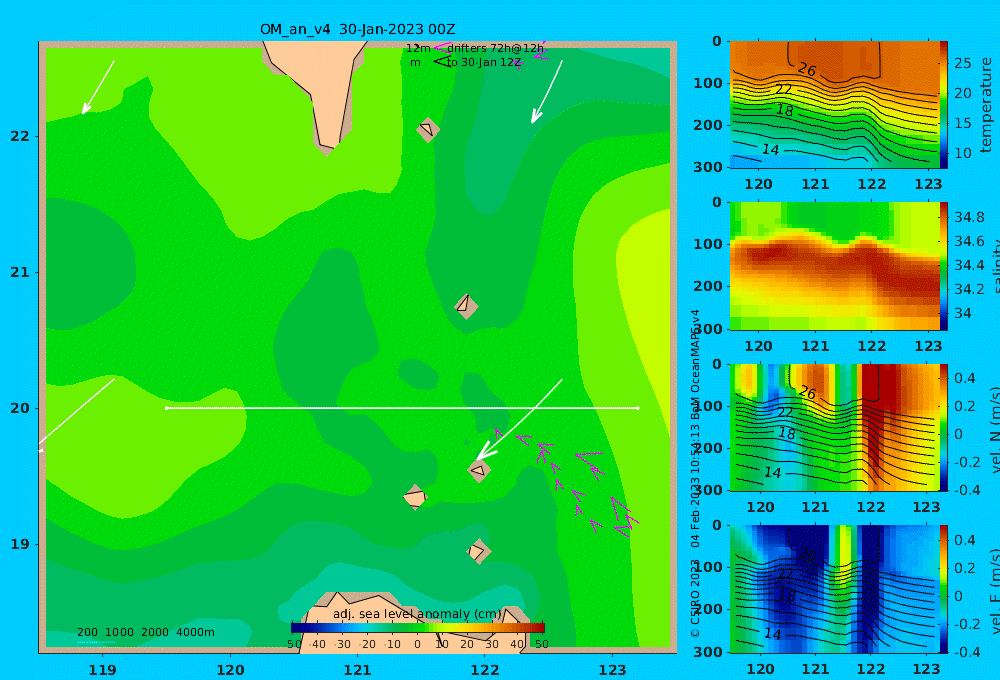Click latitude label 20 on the main map
Viewport: 1000px width, 680px height.
(x=20, y=408)
